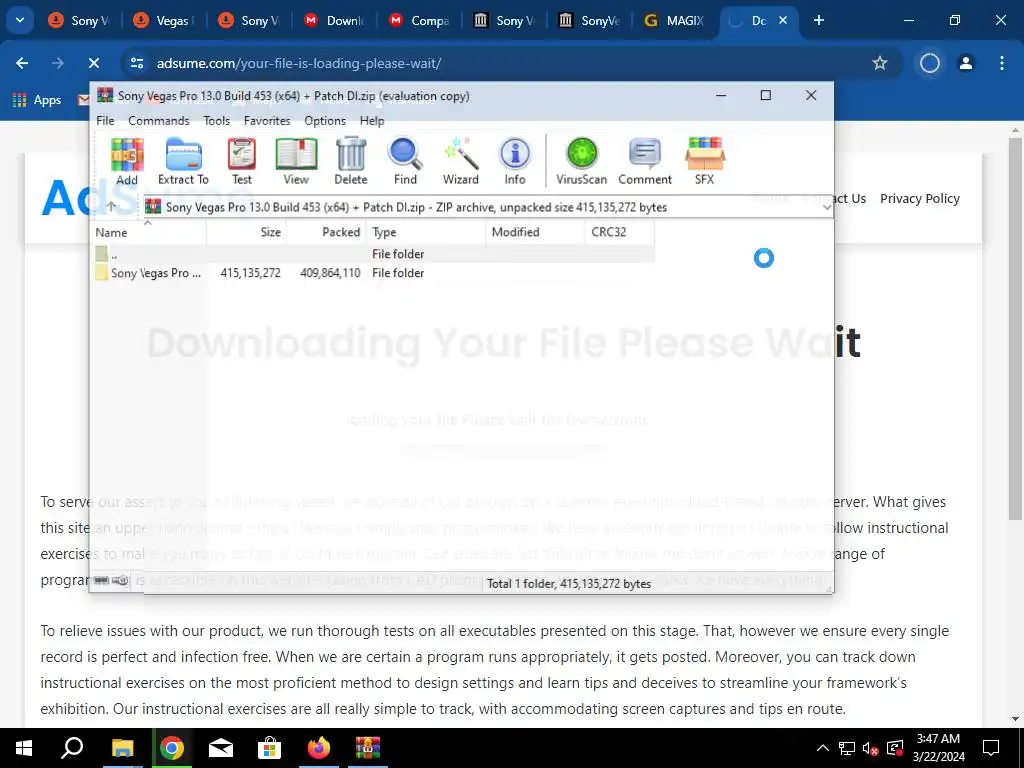1024x768 pixels.
Task: Open Chrome three-dot menu
Action: pos(1002,63)
